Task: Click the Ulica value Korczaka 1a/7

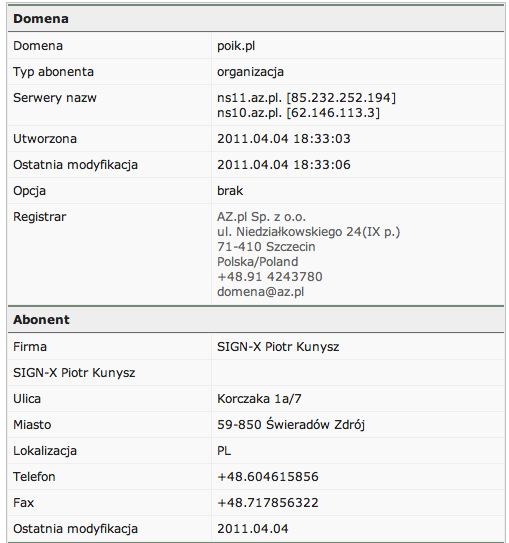Action: click(259, 399)
